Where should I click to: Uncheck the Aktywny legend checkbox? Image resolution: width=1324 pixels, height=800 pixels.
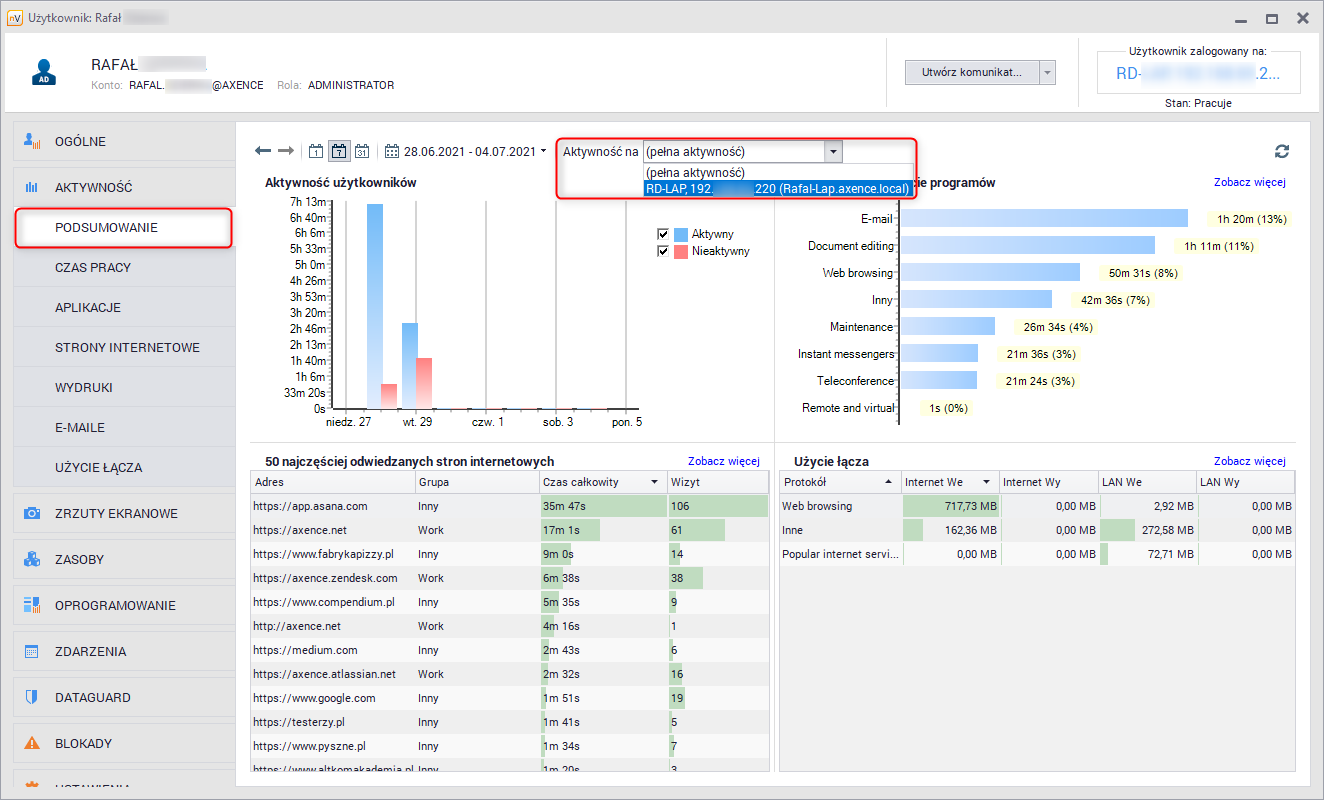[x=662, y=234]
